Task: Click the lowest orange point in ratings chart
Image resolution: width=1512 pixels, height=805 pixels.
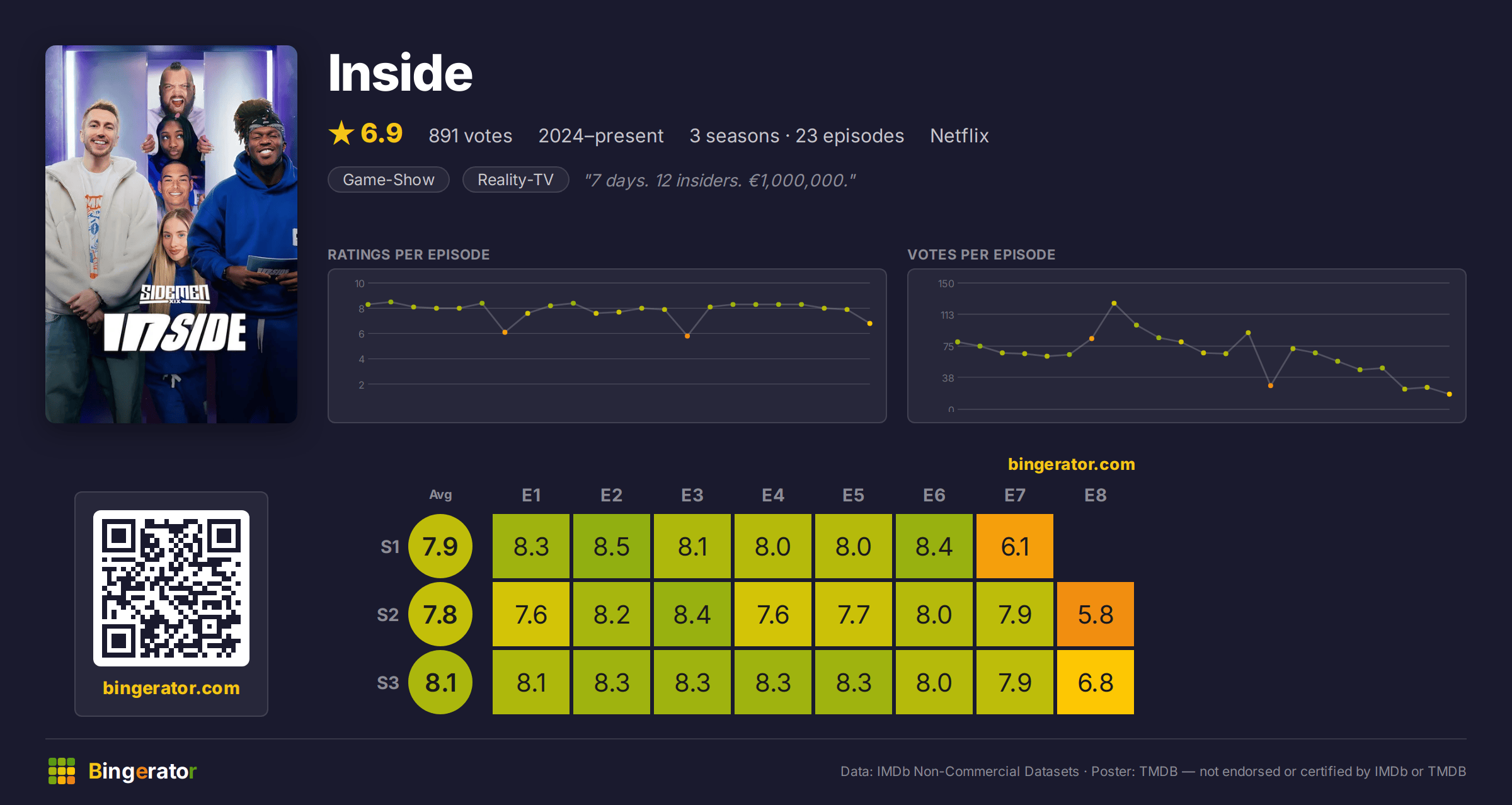Action: [687, 336]
